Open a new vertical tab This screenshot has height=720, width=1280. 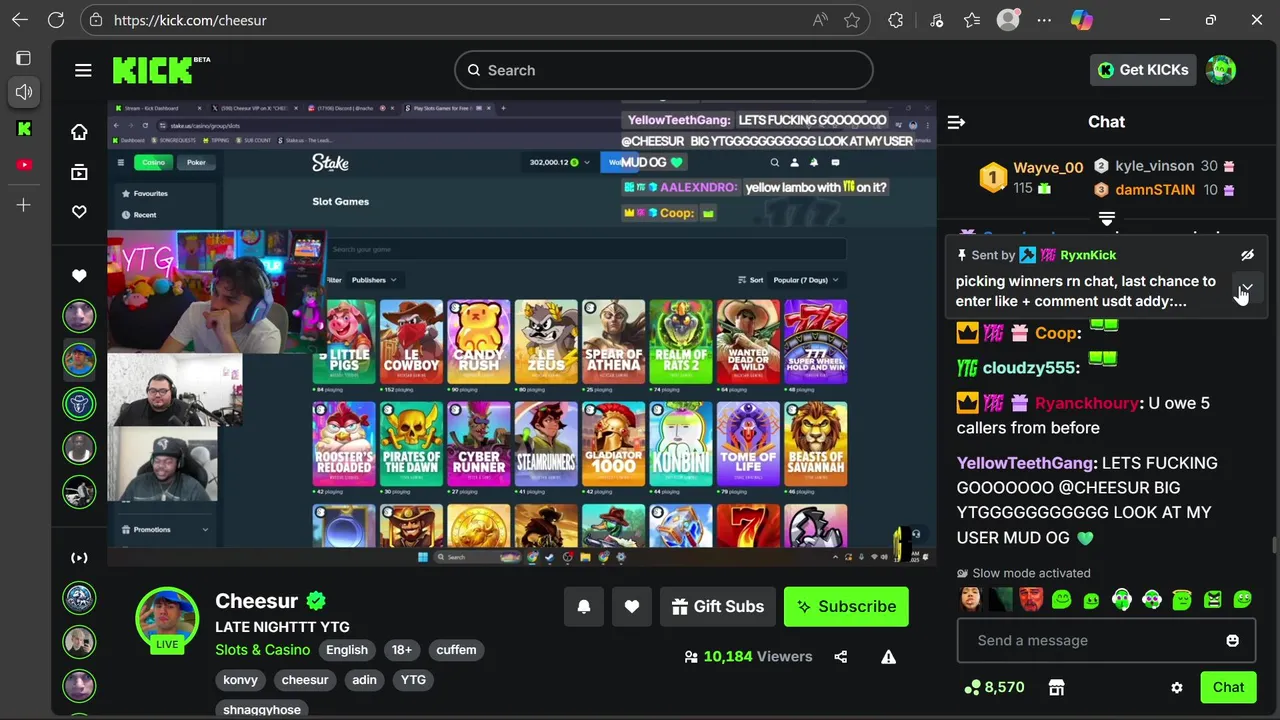pos(25,205)
